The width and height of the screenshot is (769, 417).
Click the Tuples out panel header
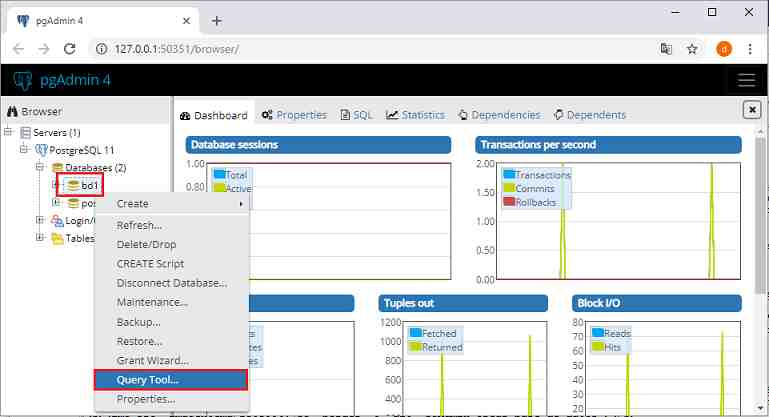point(463,303)
